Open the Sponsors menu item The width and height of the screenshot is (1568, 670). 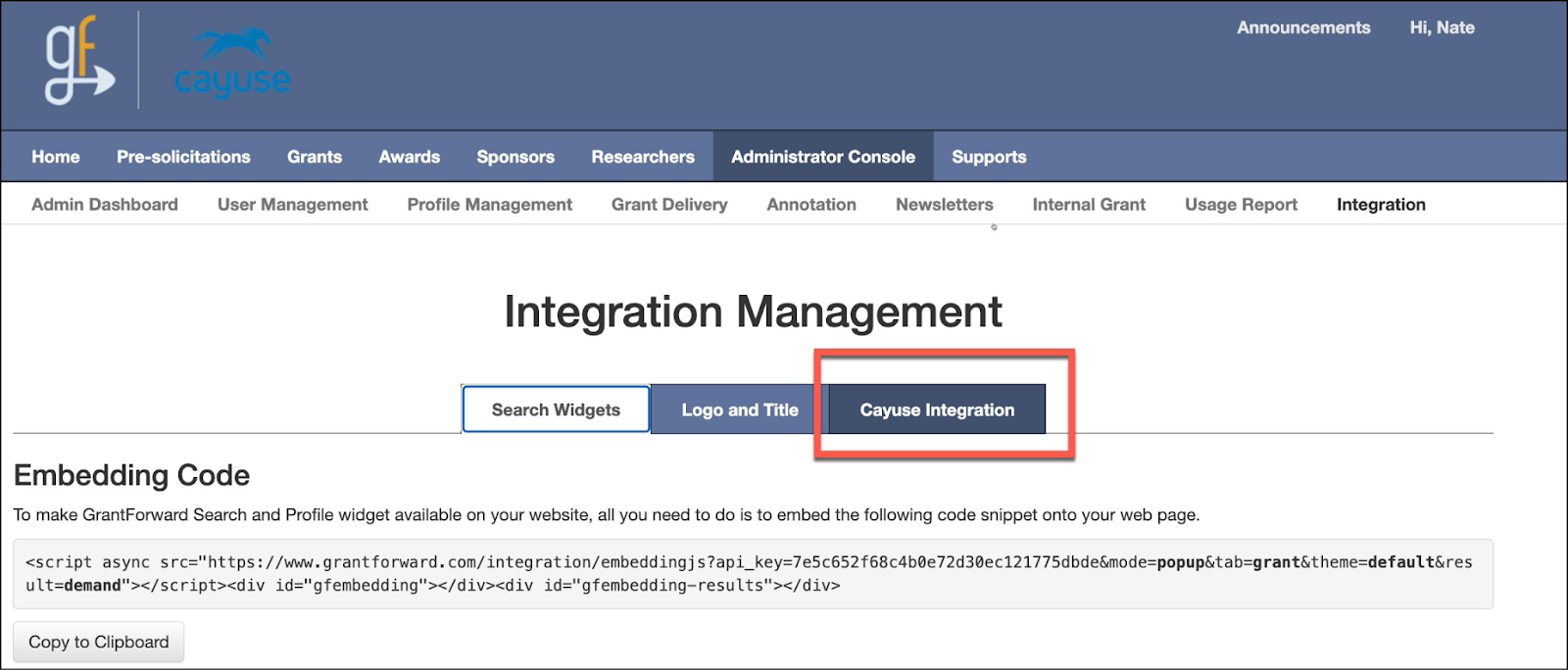[x=515, y=157]
